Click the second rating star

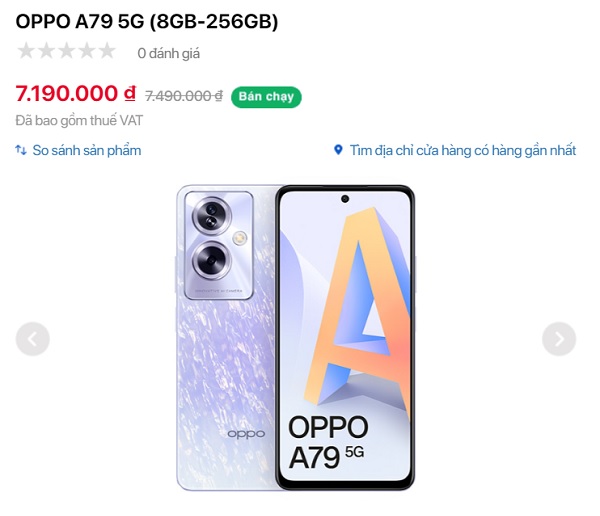pos(46,51)
